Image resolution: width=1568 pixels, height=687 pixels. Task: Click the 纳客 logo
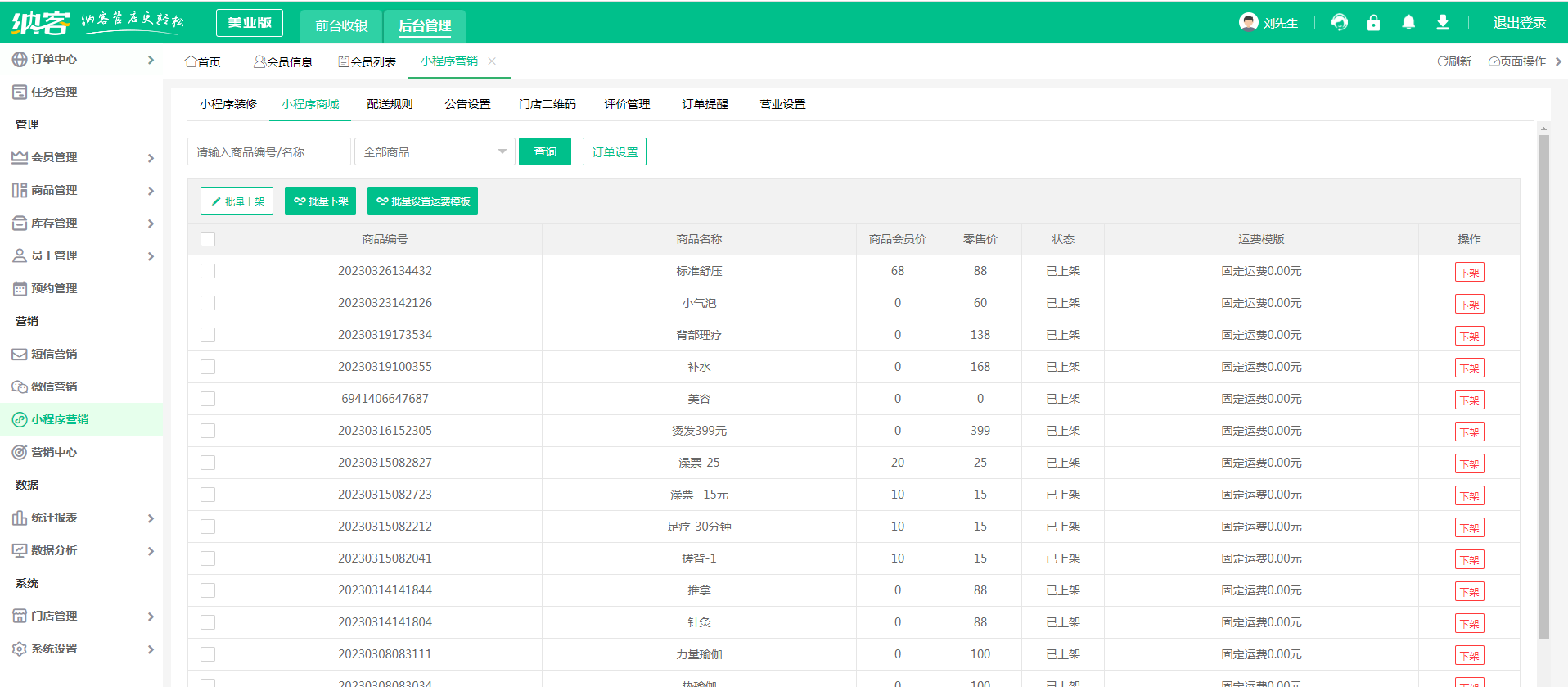tap(40, 22)
